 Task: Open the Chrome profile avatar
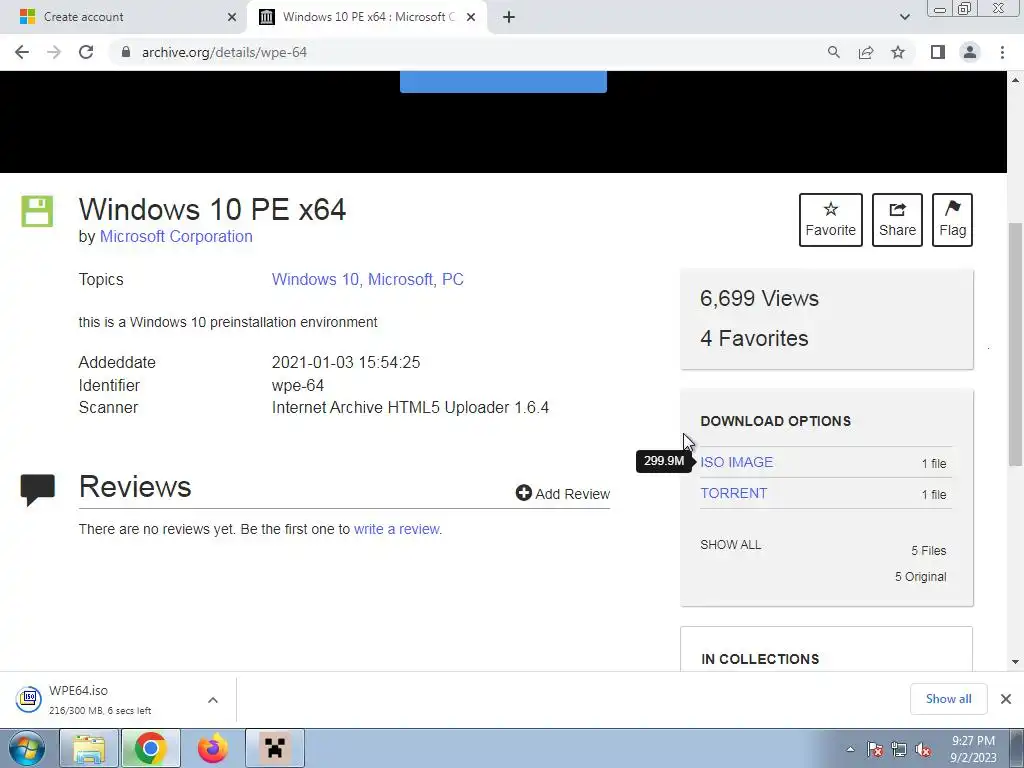[970, 52]
